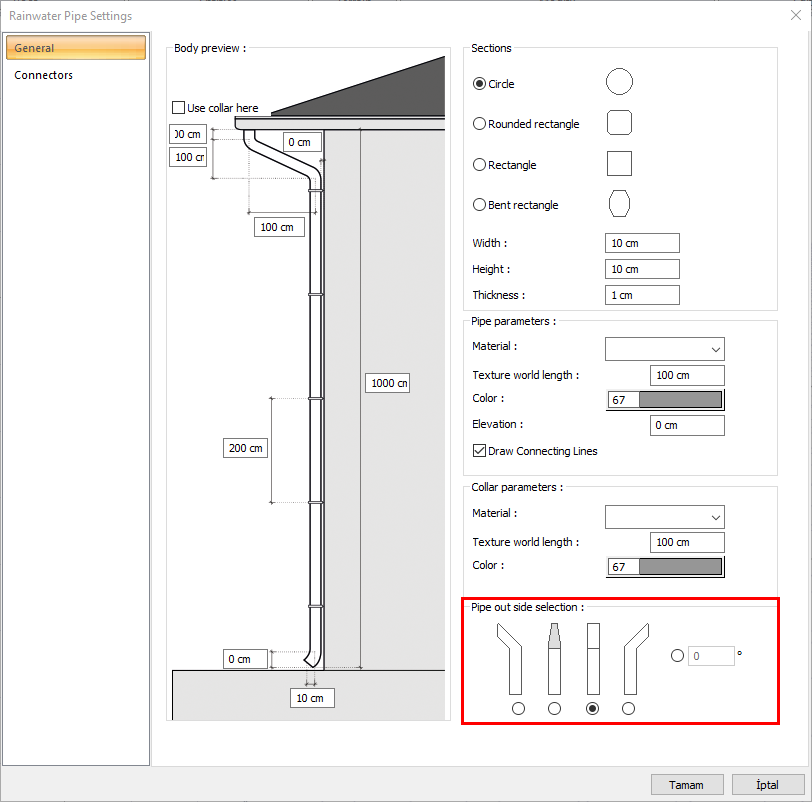The height and width of the screenshot is (802, 812).
Task: Select the Rounded rectangle section type
Action: 479,123
